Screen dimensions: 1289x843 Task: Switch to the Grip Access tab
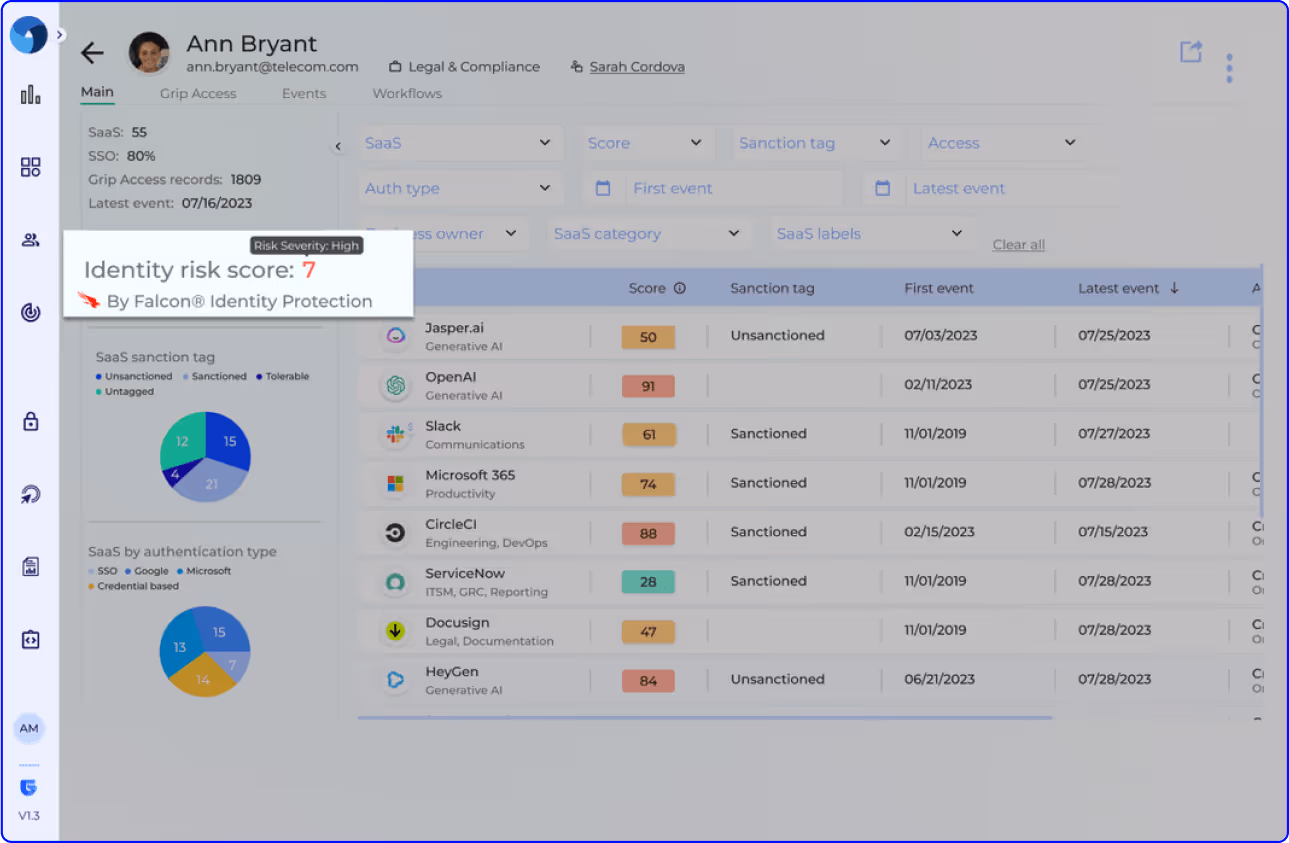pyautogui.click(x=198, y=94)
